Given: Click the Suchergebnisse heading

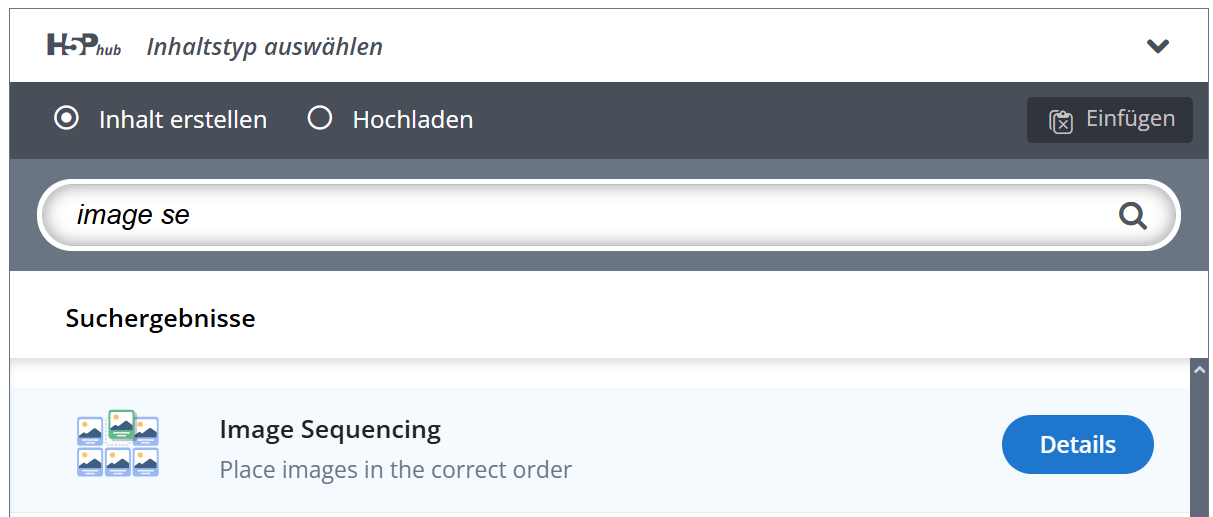Looking at the screenshot, I should pos(160,319).
